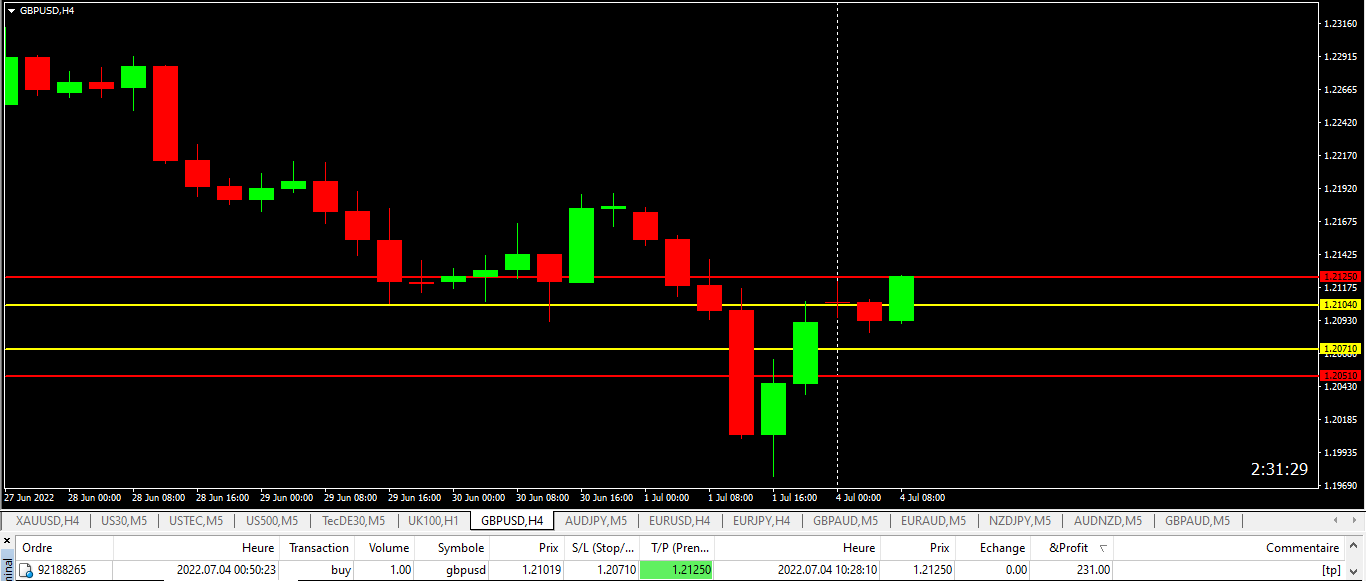
Task: Click the stop loss value 1.20710 in table
Action: (x=616, y=570)
